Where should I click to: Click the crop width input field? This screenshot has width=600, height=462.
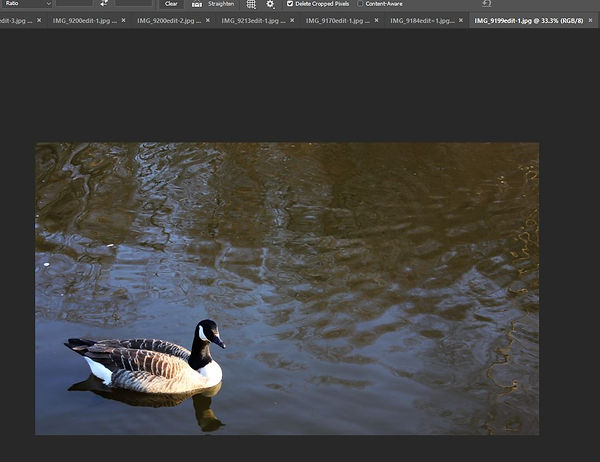click(x=74, y=3)
